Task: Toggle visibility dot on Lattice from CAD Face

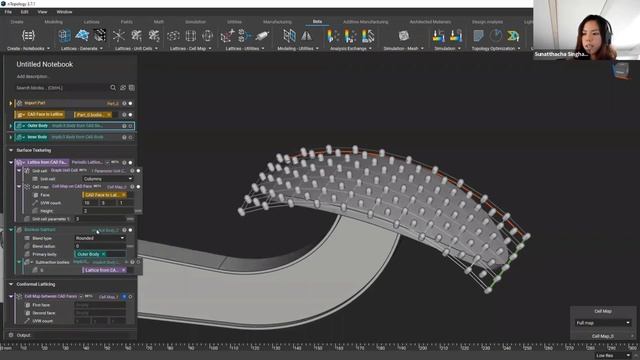Action: click(x=131, y=162)
